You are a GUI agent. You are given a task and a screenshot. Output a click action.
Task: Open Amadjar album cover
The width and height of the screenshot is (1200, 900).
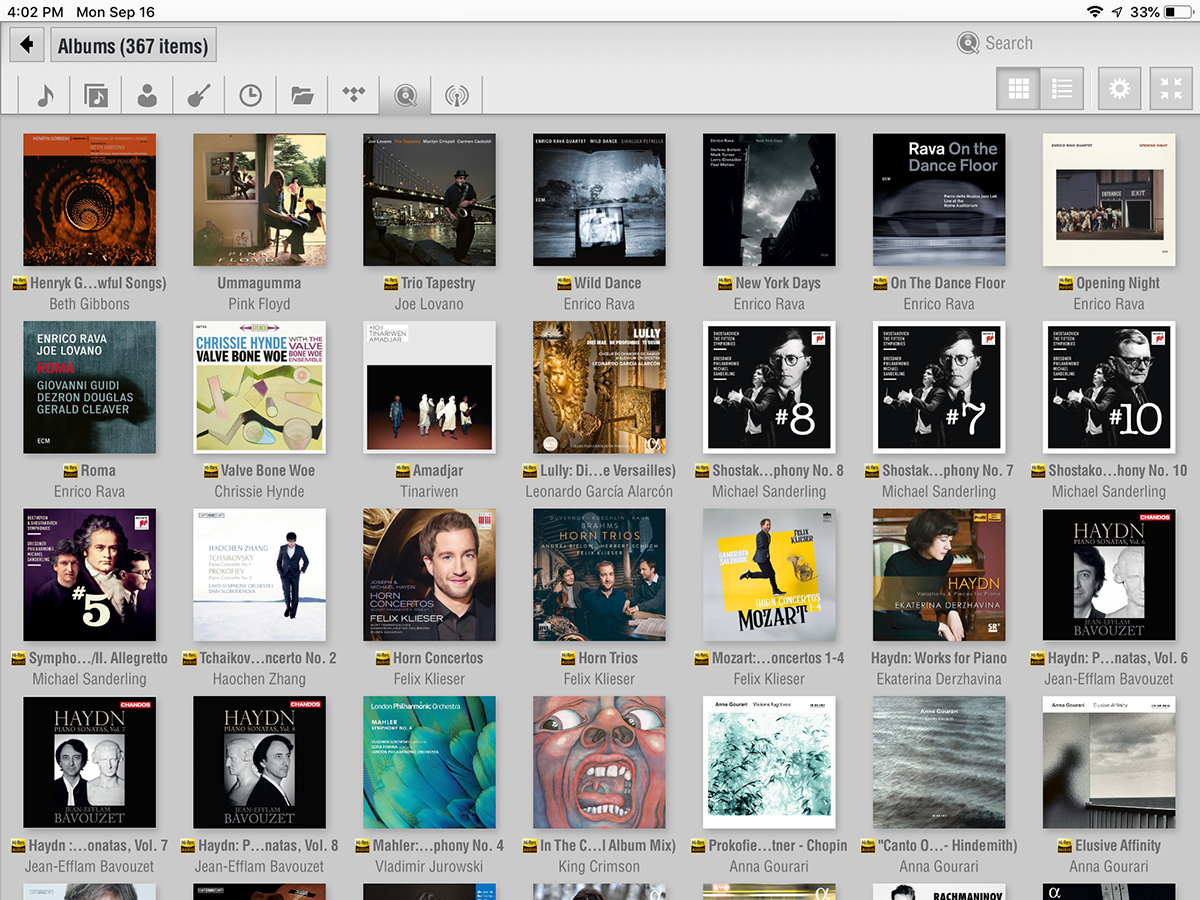pyautogui.click(x=429, y=387)
